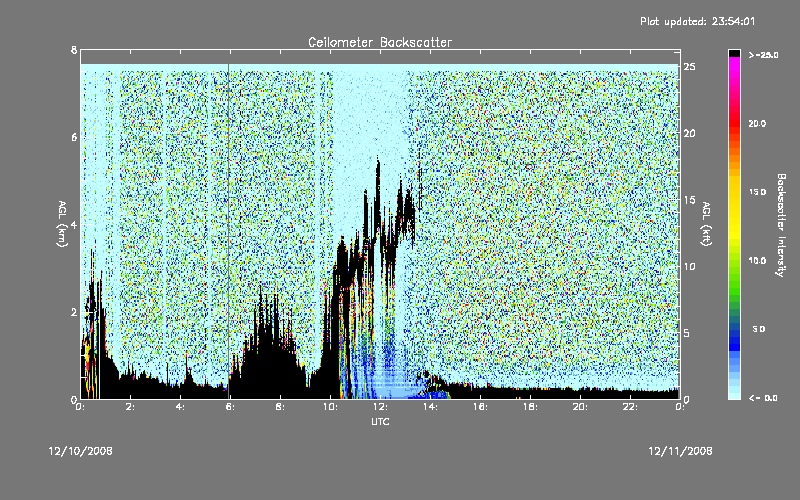This screenshot has height=500, width=800.
Task: Click the '4:' hour tick on time axis
Action: coord(180,407)
